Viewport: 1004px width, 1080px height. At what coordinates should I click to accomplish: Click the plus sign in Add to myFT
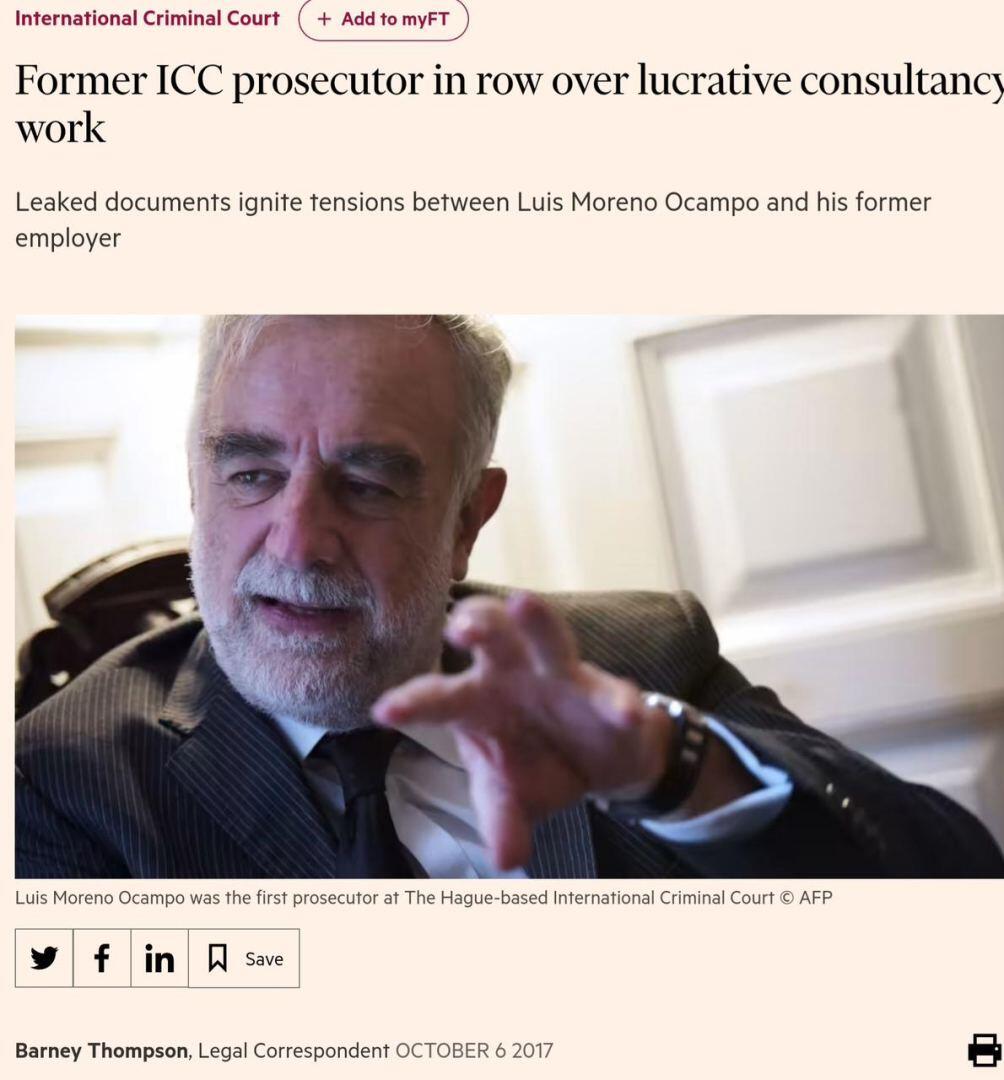(x=324, y=19)
